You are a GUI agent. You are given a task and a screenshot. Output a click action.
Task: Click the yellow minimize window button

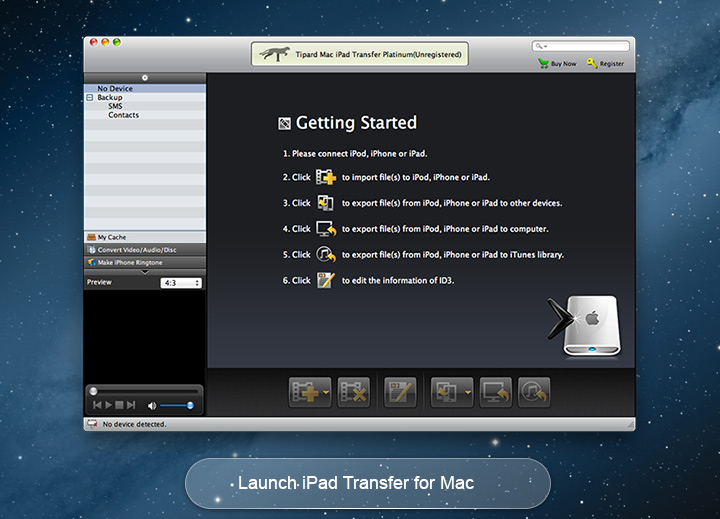click(x=105, y=42)
